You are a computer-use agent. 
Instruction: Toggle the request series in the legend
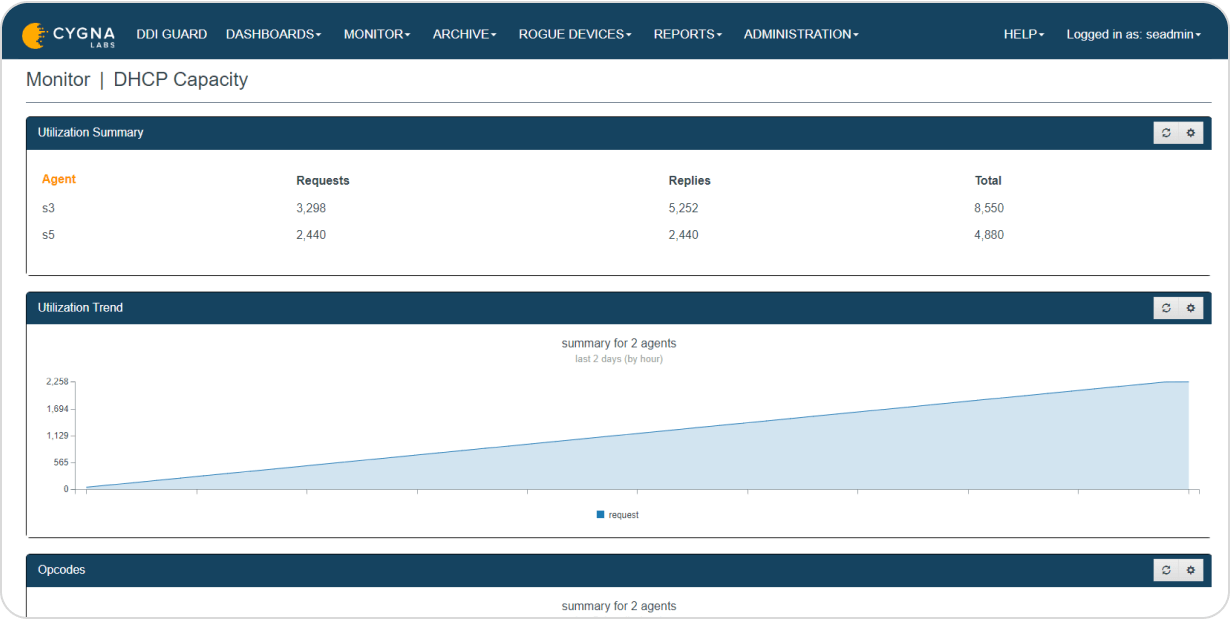[x=618, y=514]
